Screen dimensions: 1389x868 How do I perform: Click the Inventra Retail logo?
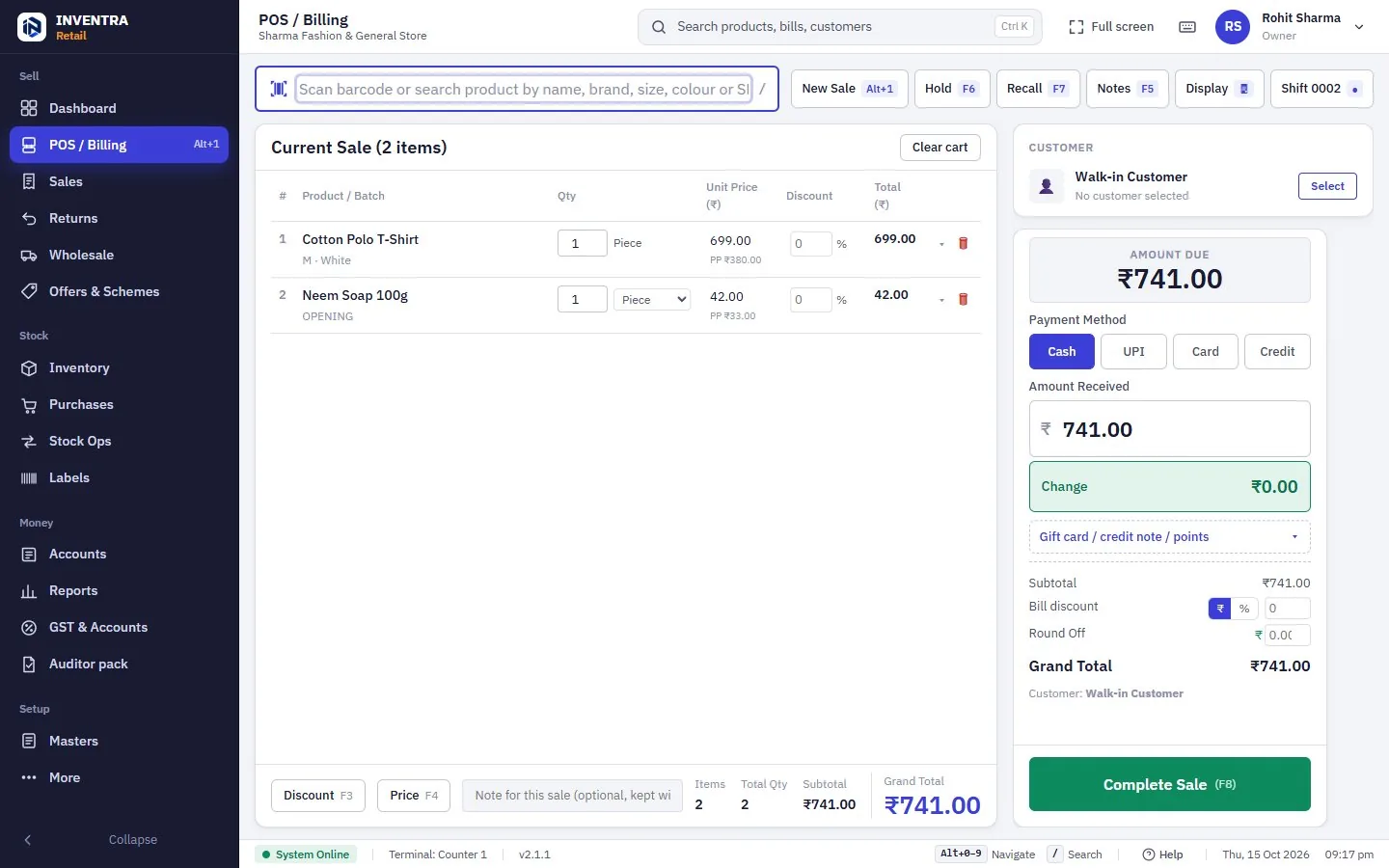click(32, 27)
